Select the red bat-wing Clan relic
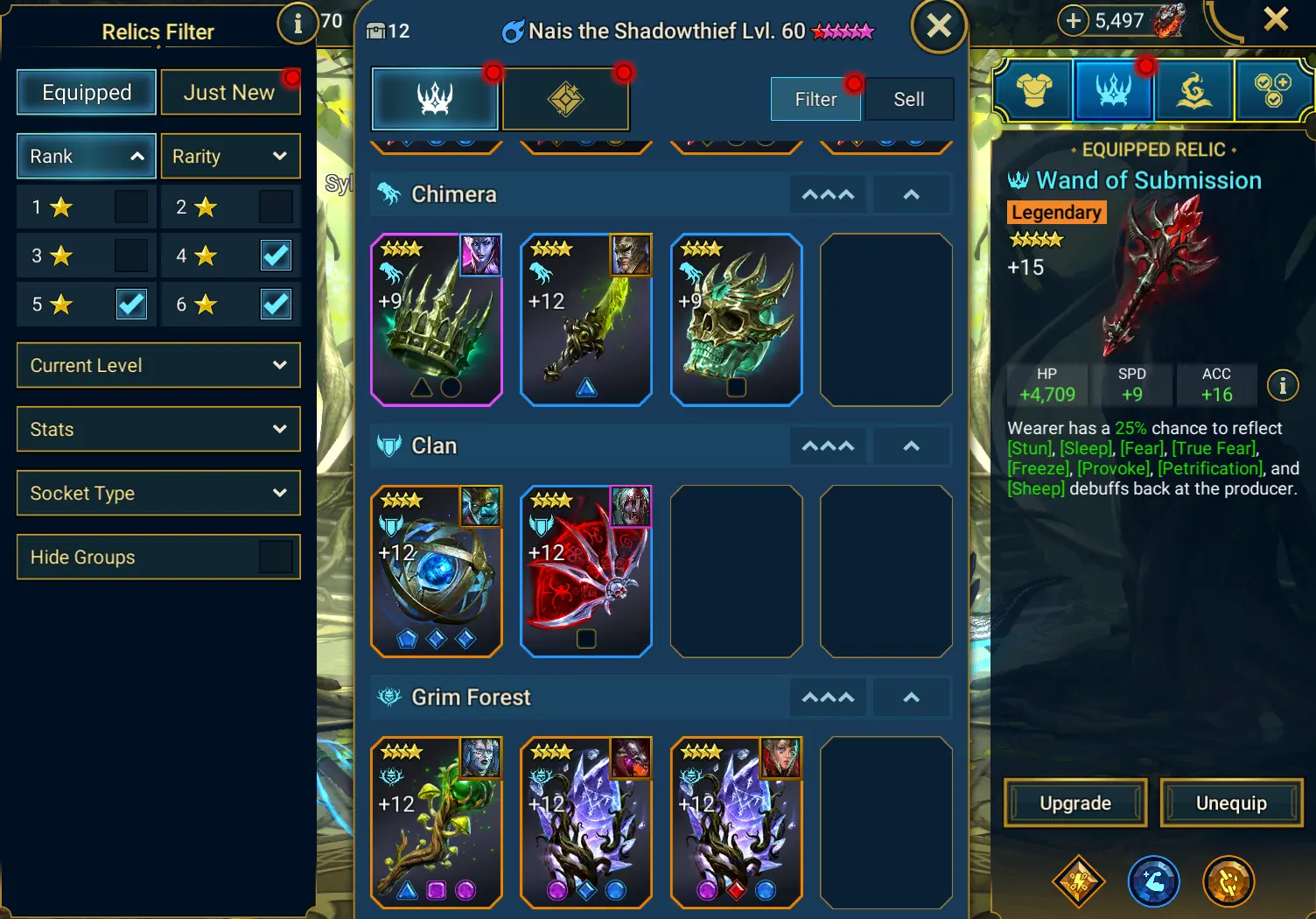Screen dimensions: 1316x919 586,571
